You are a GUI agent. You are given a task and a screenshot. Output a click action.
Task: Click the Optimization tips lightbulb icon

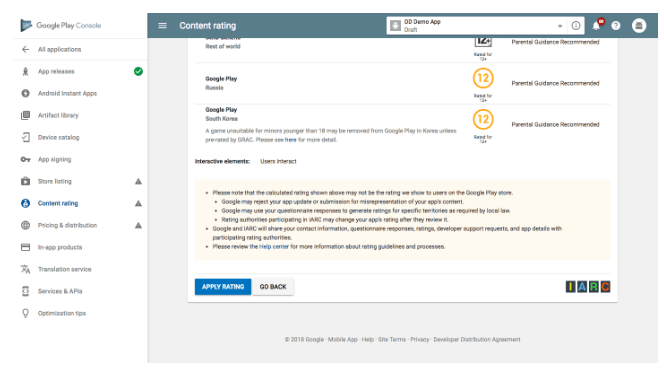25,313
